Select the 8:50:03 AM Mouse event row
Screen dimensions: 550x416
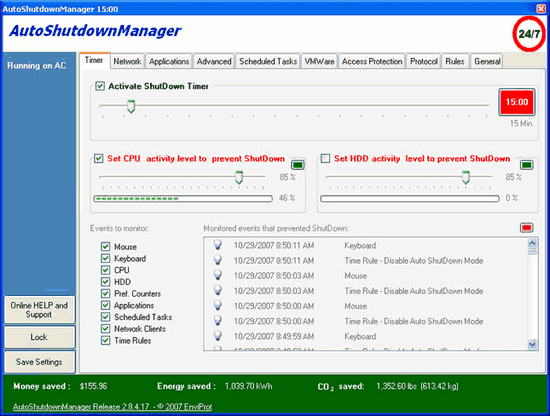[365, 276]
